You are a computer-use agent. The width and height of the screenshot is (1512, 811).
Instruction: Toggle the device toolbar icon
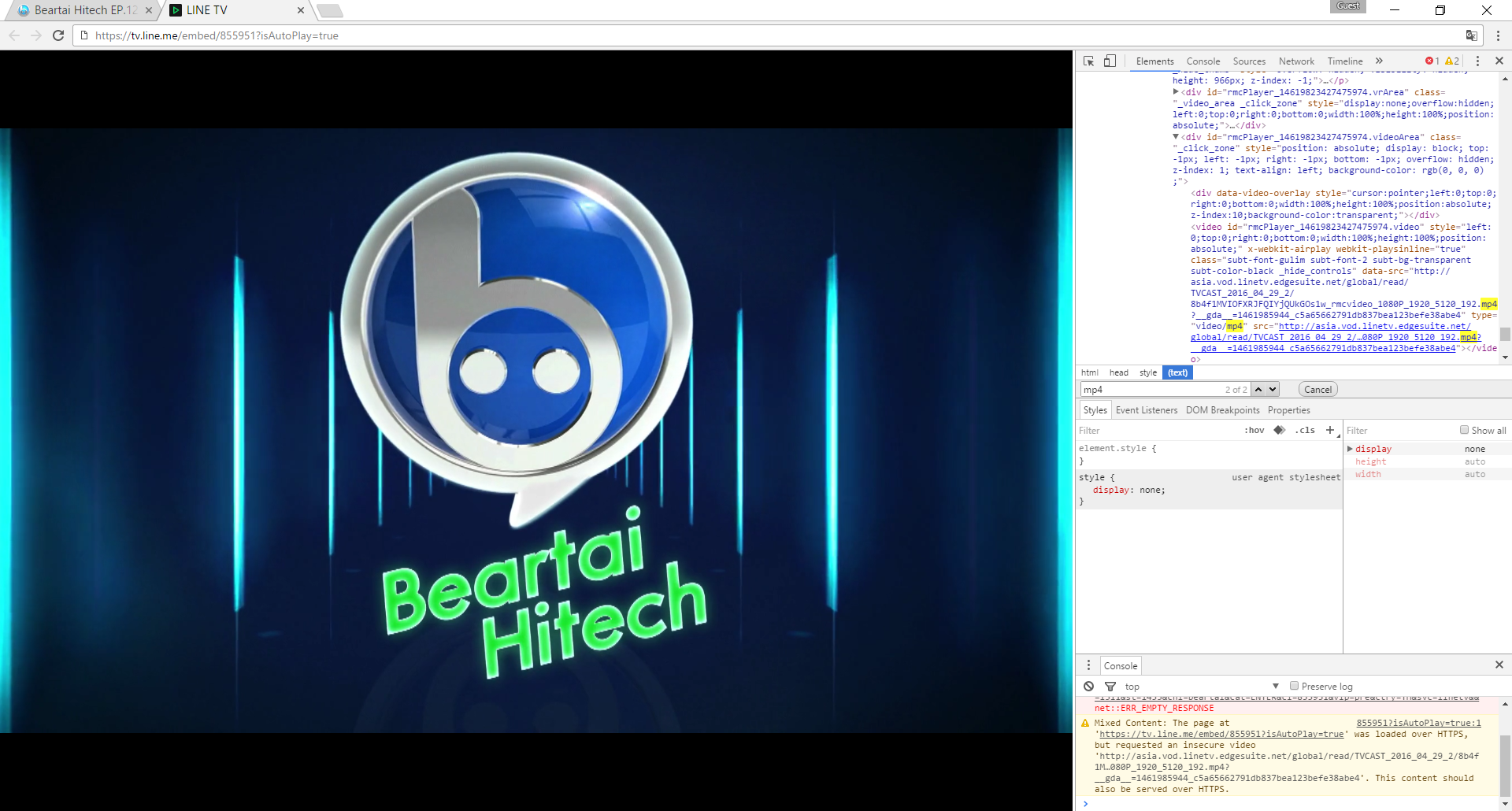(1110, 61)
